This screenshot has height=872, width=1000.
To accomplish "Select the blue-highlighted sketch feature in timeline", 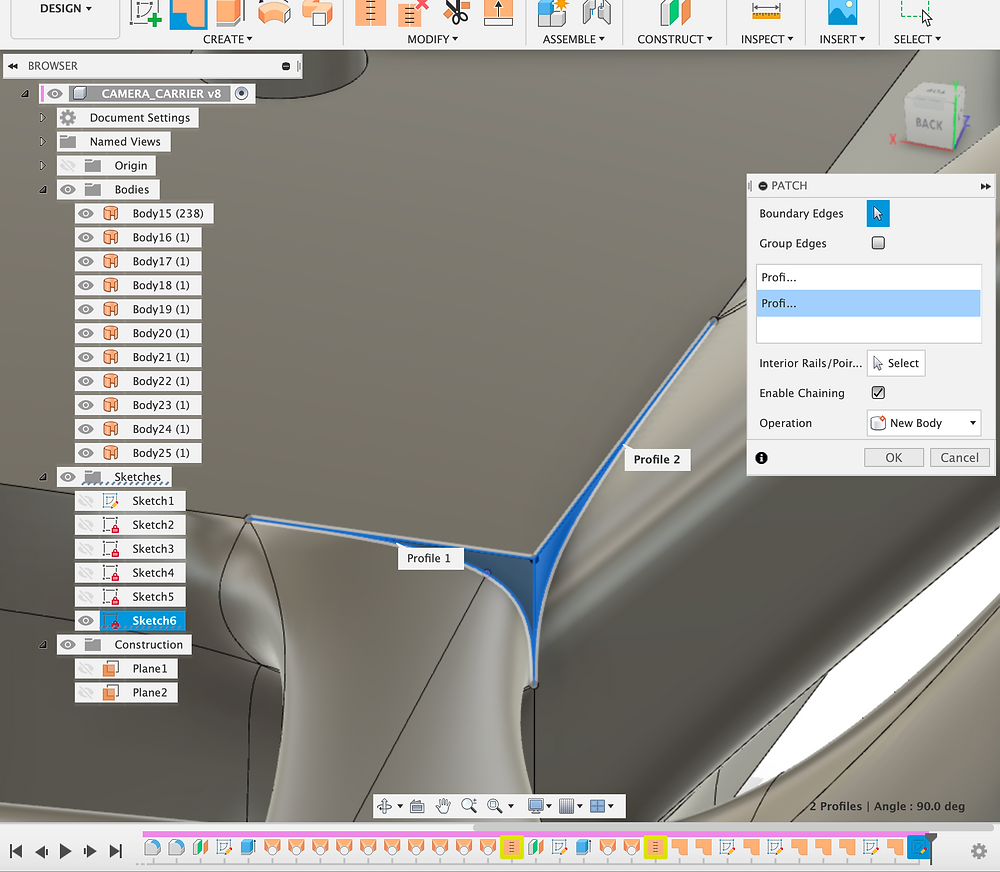I will [919, 848].
